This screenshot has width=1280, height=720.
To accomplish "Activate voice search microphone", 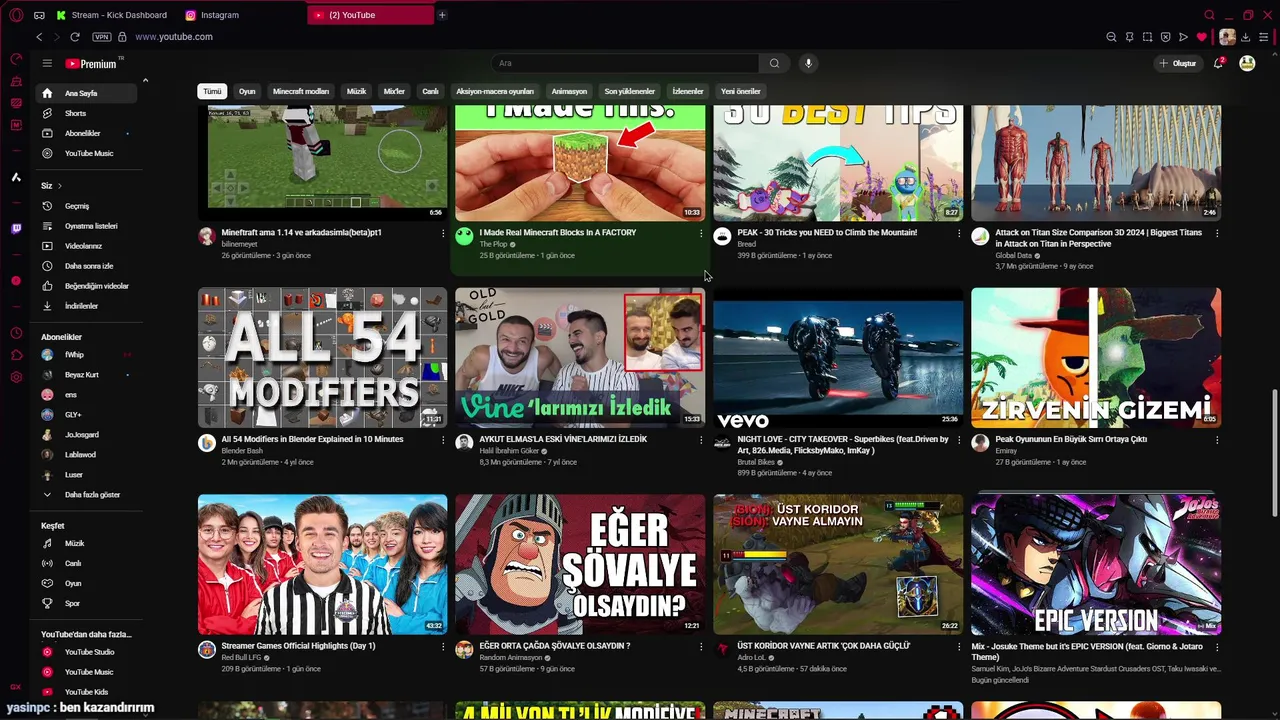I will click(808, 63).
